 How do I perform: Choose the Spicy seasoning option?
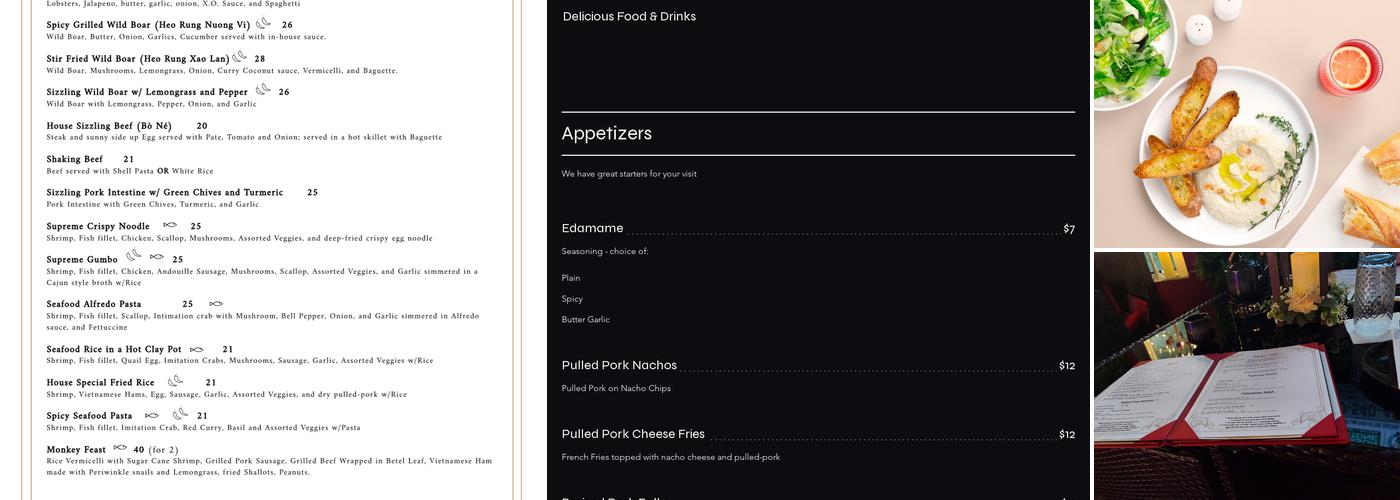coord(572,299)
